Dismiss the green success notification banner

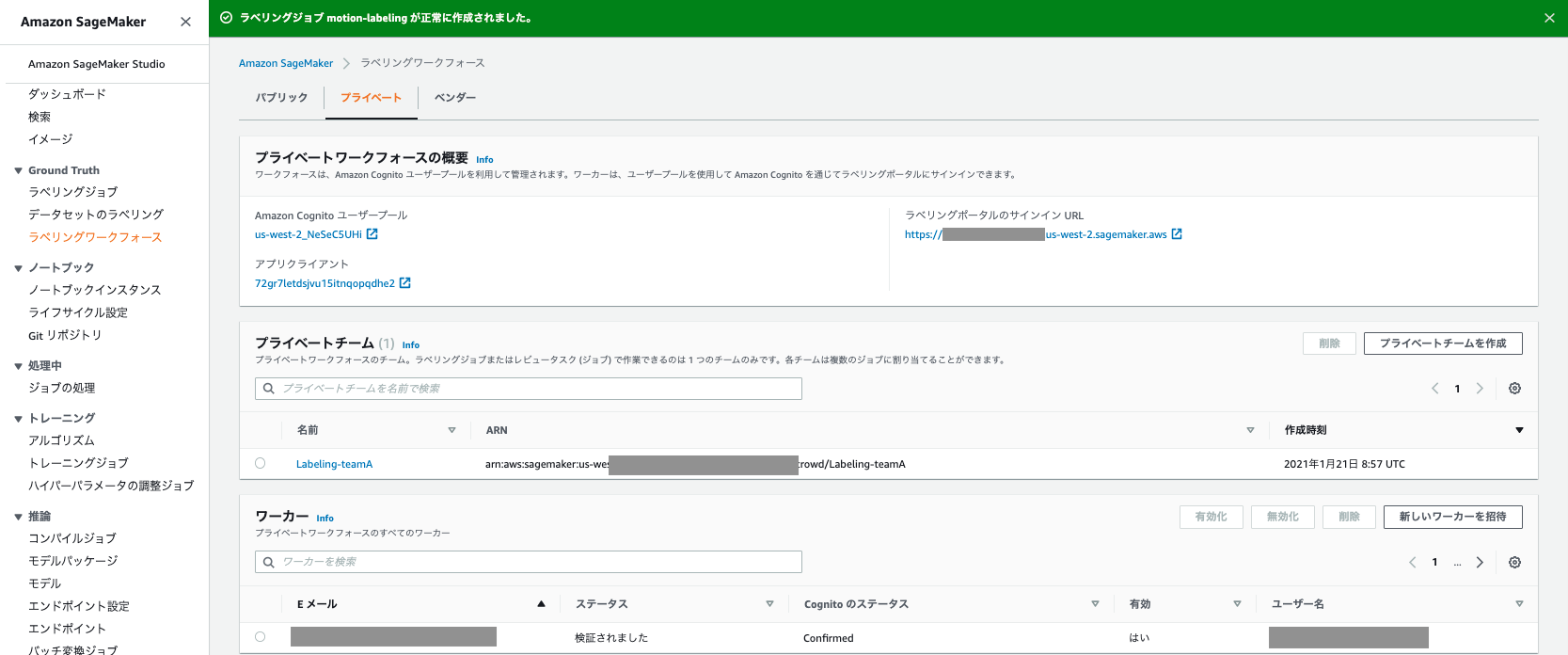(x=1549, y=18)
